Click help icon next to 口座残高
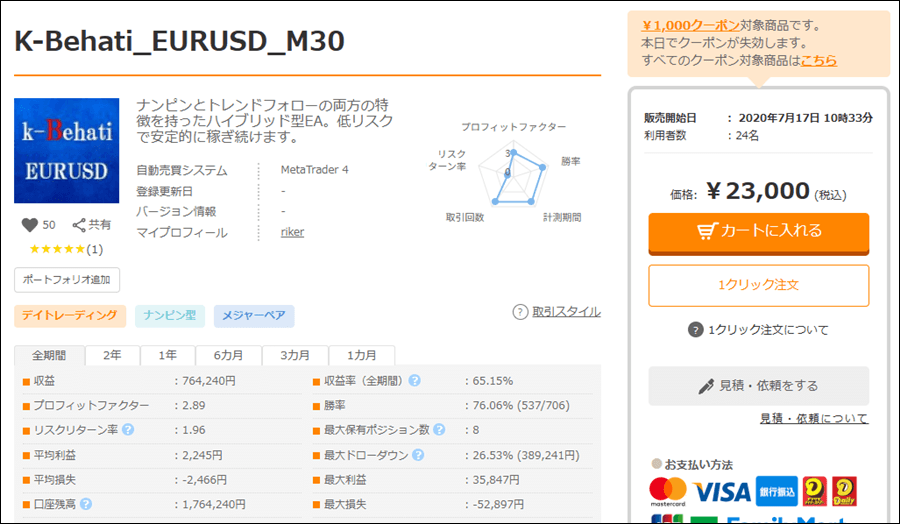Image resolution: width=900 pixels, height=524 pixels. coord(86,504)
